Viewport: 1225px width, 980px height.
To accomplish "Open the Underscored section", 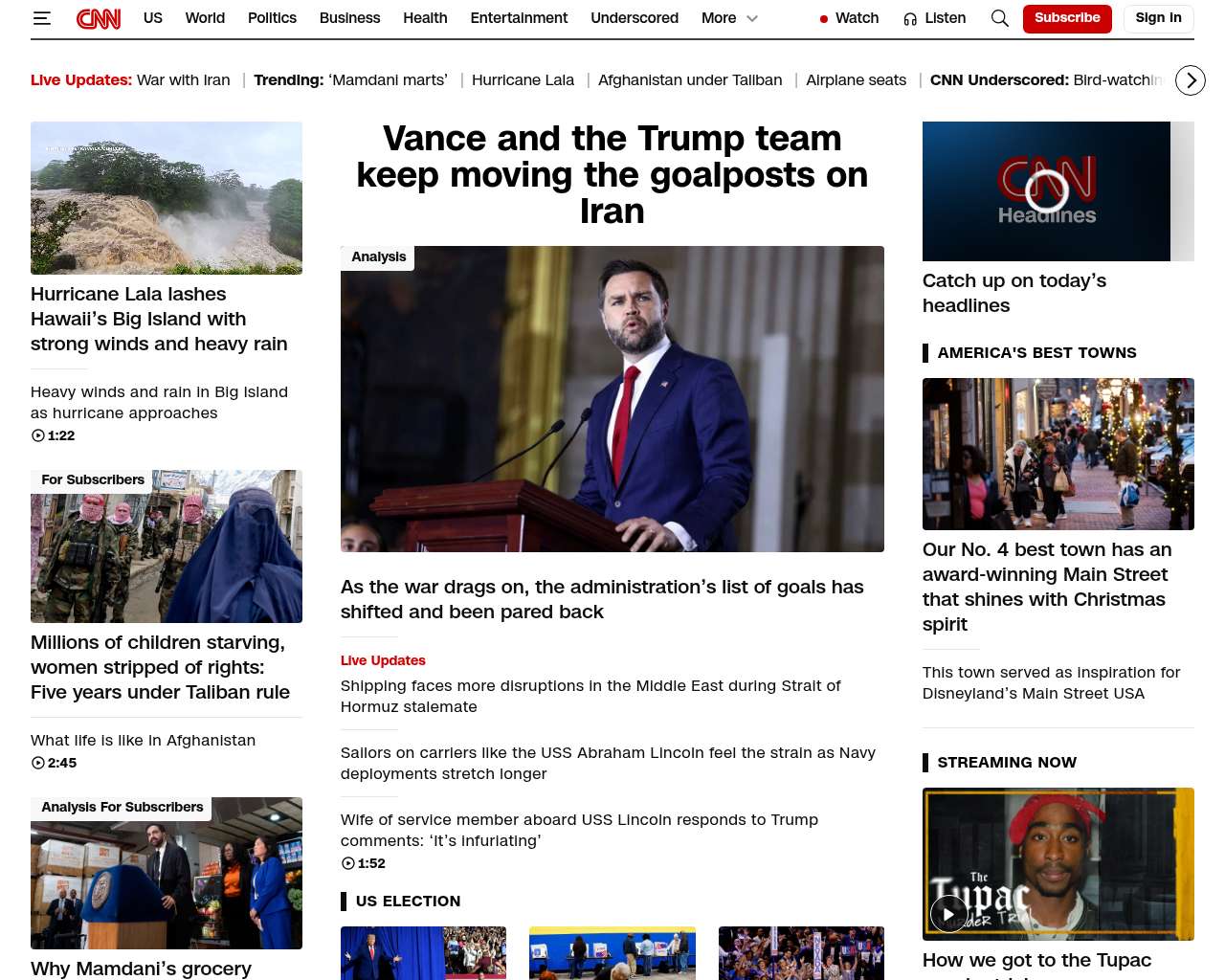I will click(x=635, y=18).
